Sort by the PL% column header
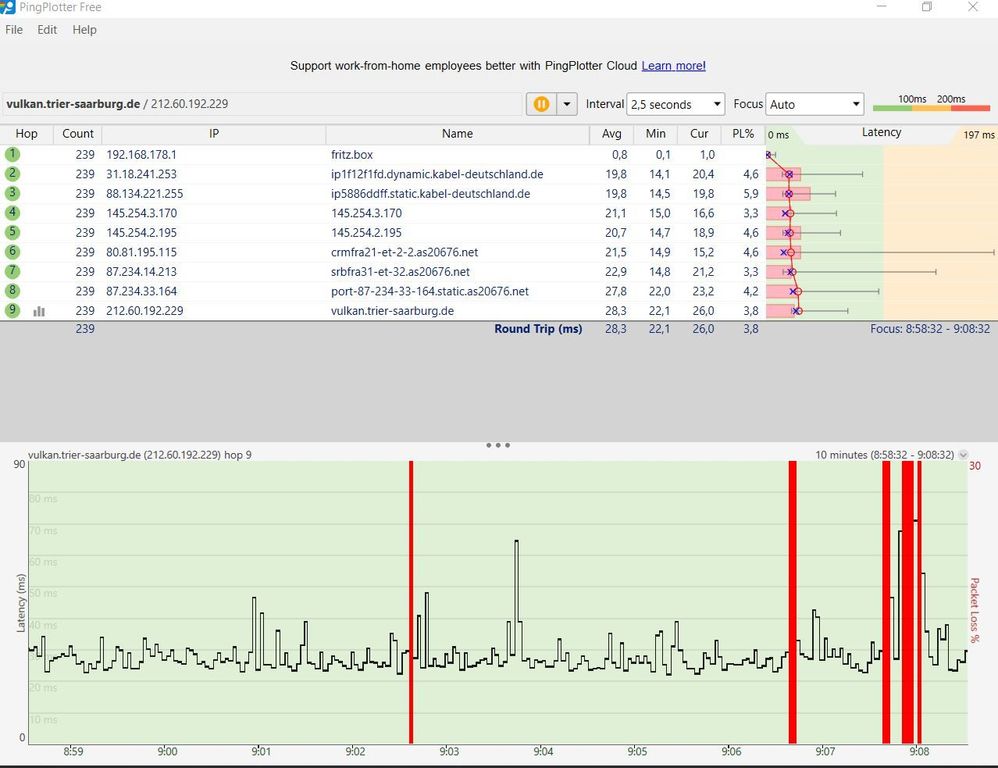The height and width of the screenshot is (768, 998). (x=742, y=134)
